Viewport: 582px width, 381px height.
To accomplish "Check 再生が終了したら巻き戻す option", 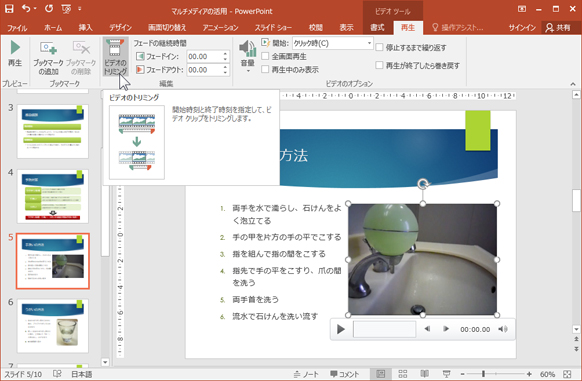I will click(379, 65).
